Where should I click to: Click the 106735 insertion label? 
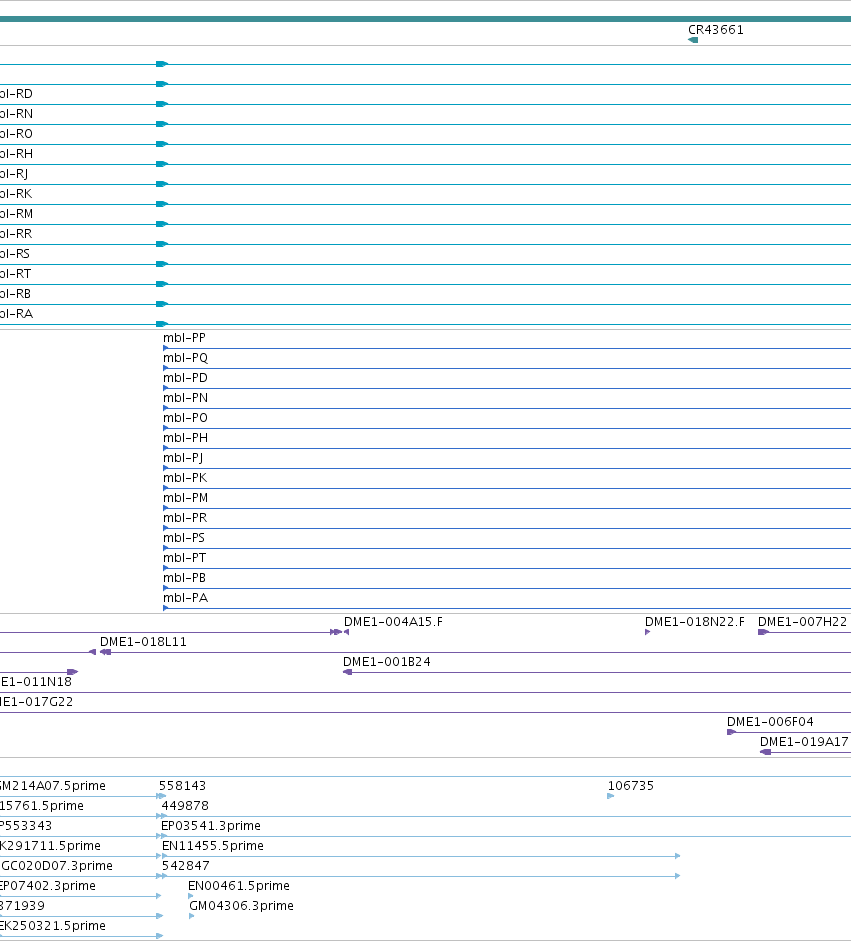[631, 786]
